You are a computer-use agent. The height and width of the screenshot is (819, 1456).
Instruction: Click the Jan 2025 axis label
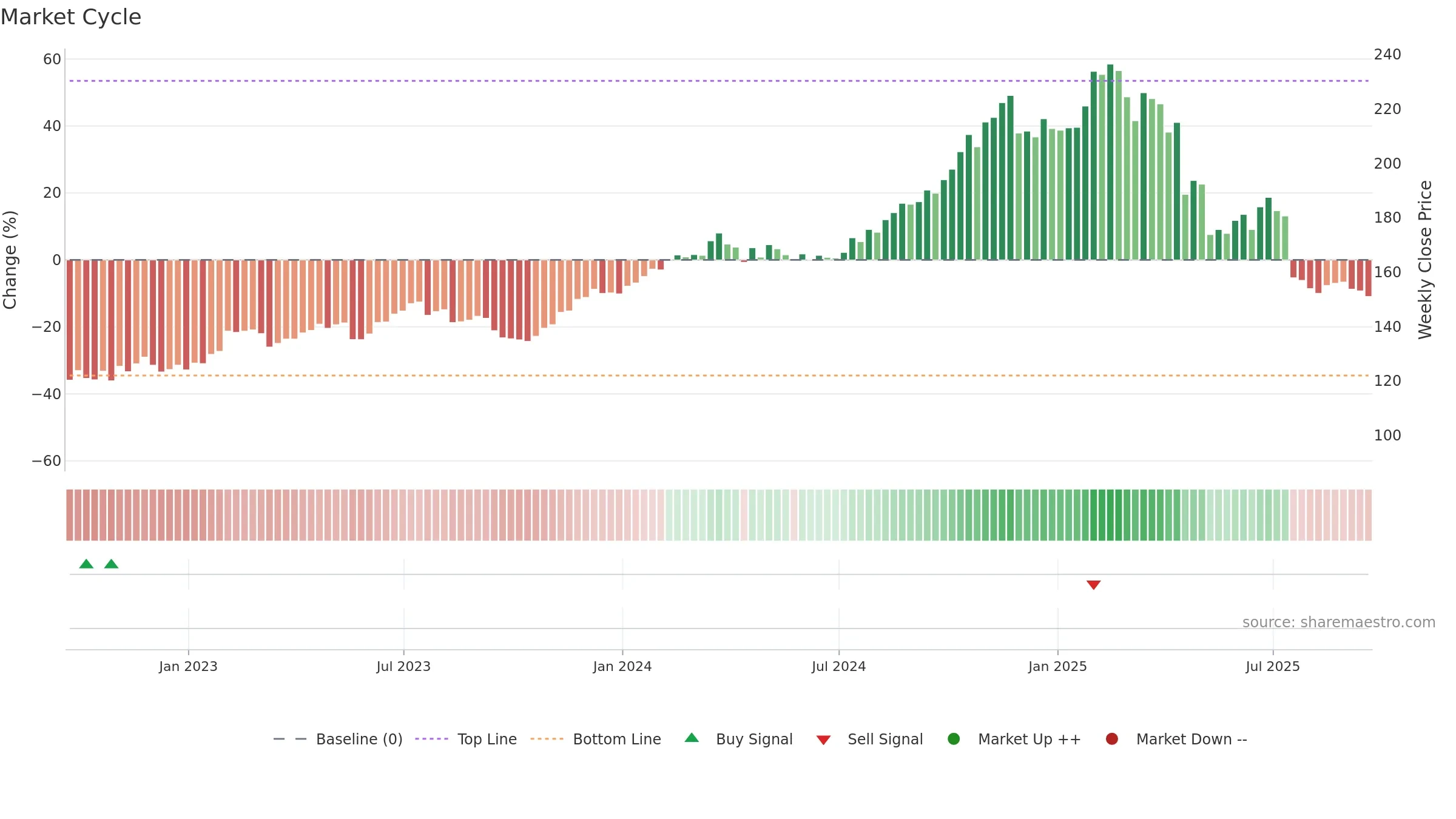1057,666
